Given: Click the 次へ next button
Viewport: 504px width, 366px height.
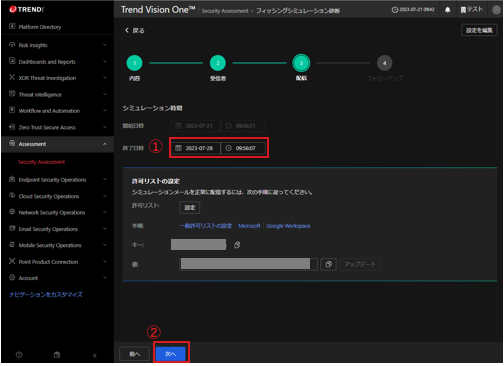Looking at the screenshot, I should (x=171, y=354).
